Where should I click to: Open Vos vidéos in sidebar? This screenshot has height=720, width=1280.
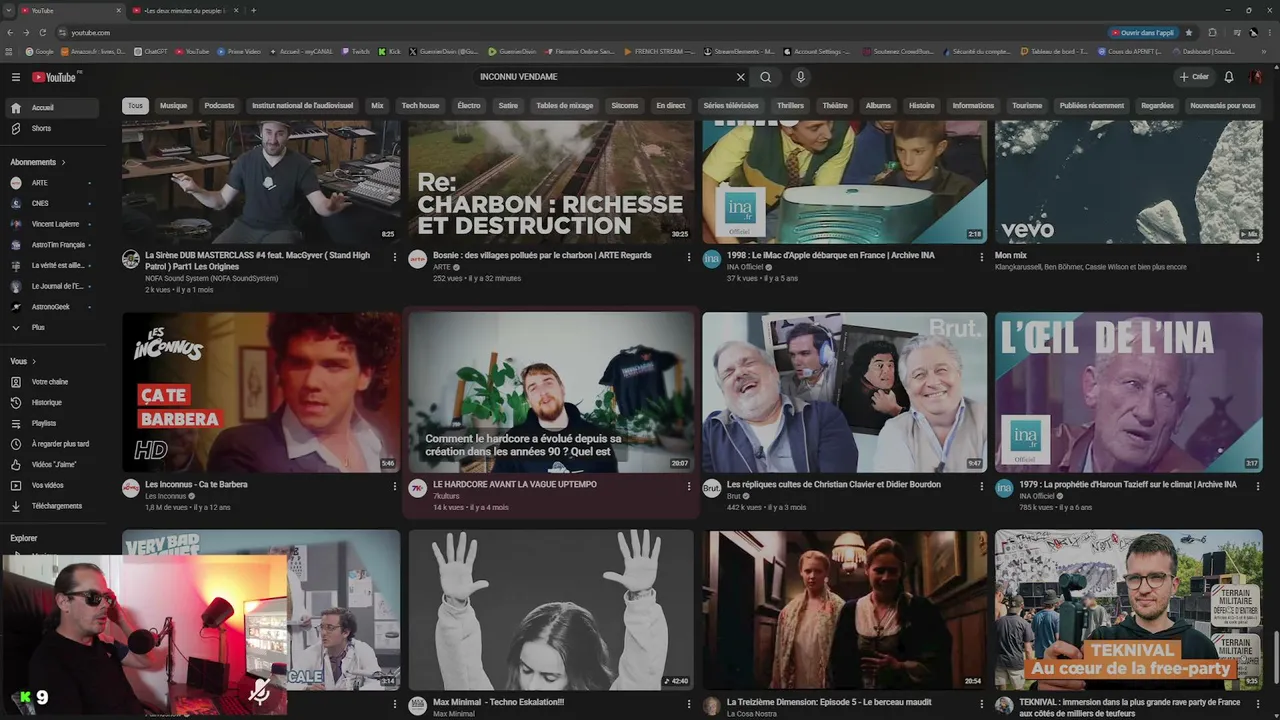click(54, 485)
